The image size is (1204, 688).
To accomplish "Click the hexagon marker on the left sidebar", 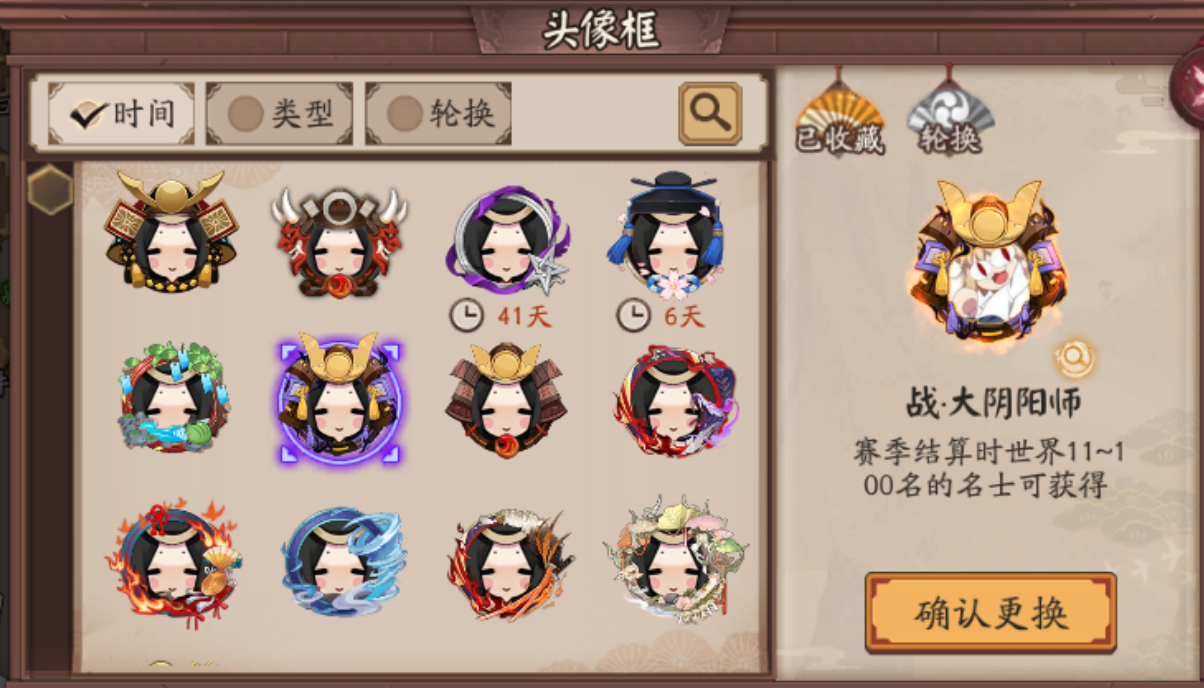I will point(49,190).
